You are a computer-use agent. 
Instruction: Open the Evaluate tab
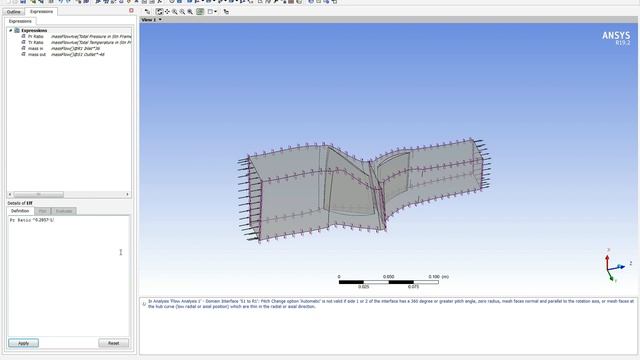point(64,211)
